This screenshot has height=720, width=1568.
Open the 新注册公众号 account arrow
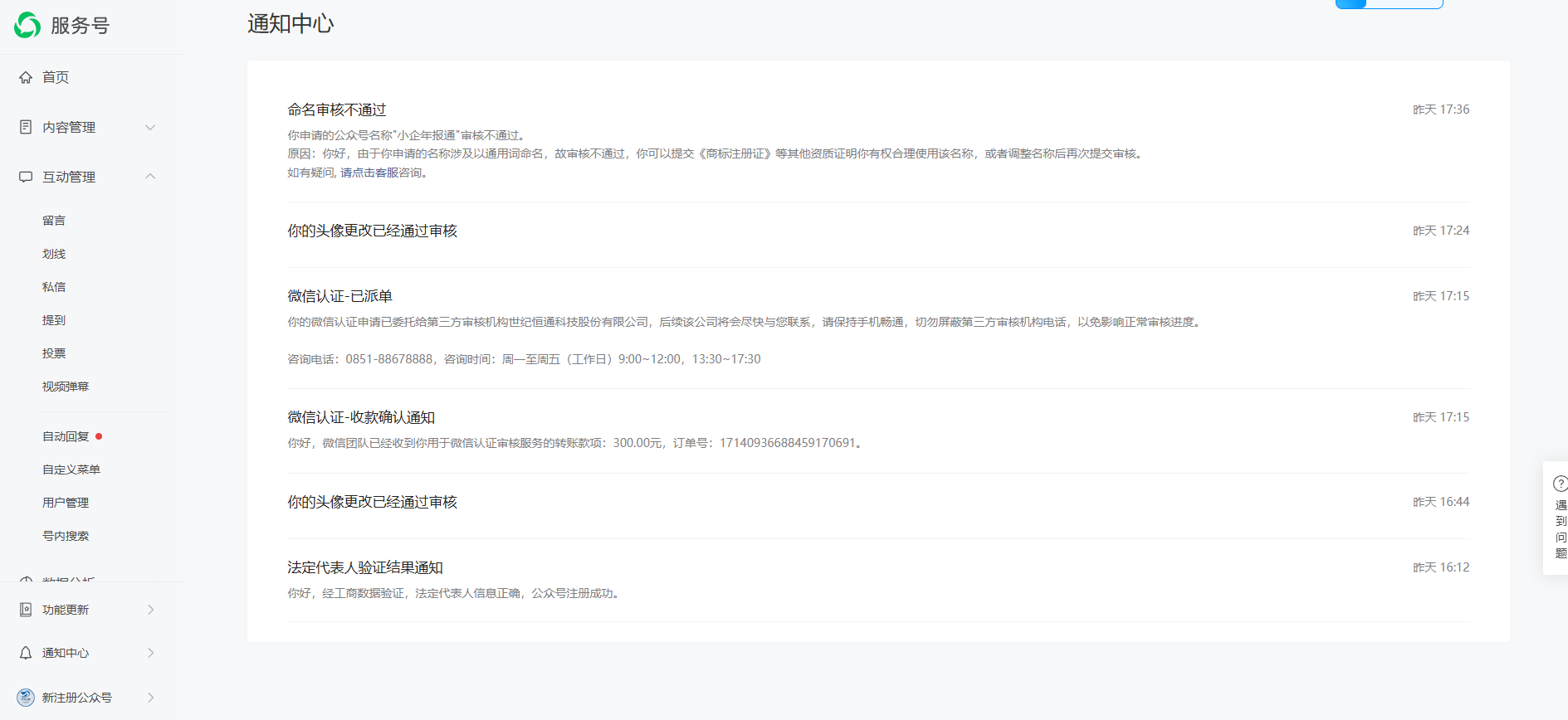pos(150,698)
